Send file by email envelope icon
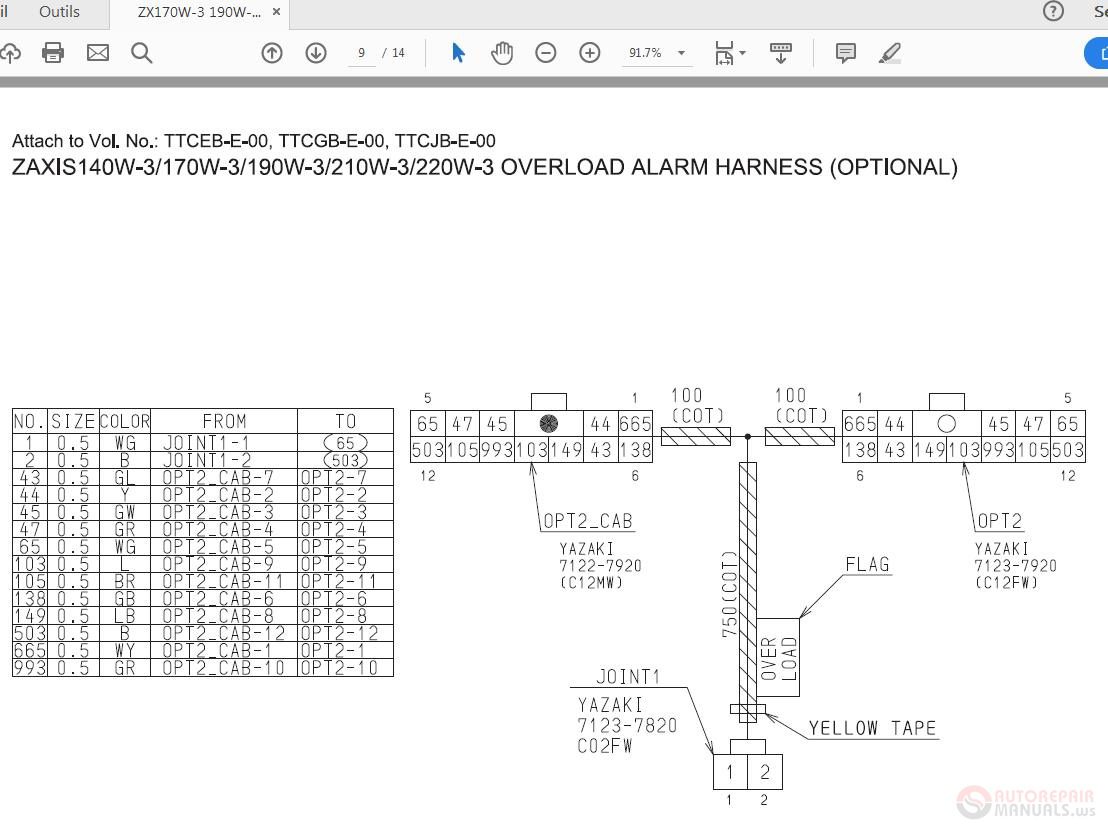 (98, 53)
